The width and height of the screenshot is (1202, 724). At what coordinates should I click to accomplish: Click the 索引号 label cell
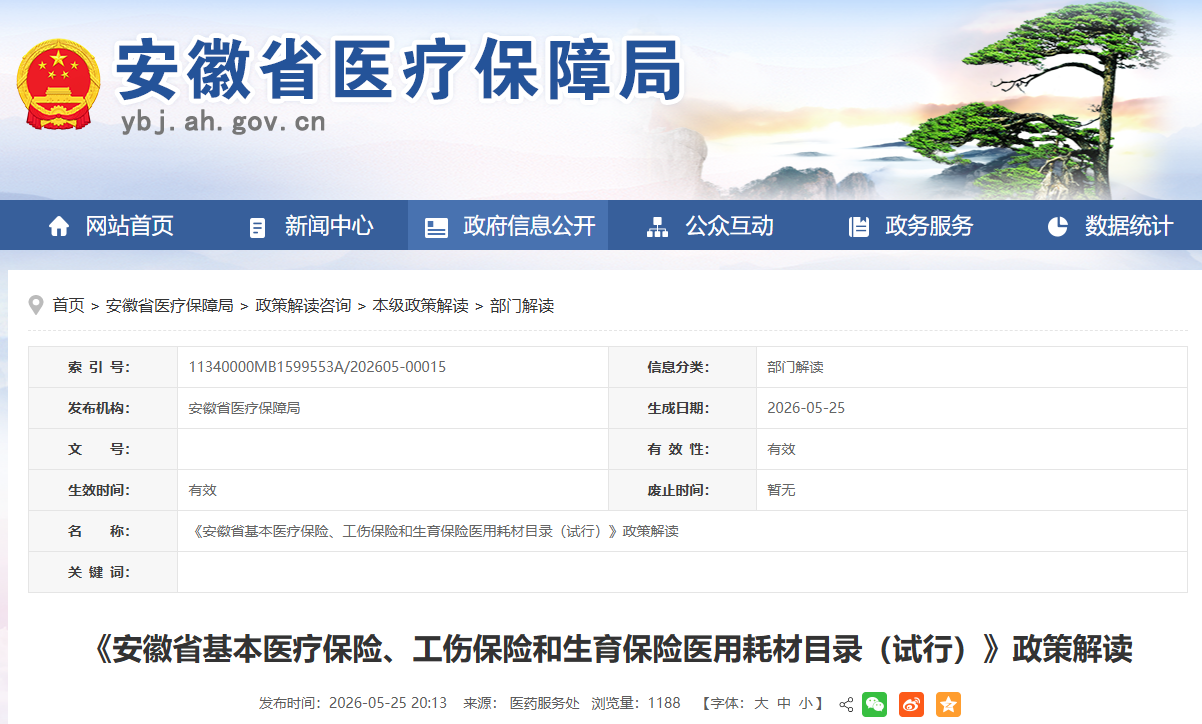click(x=103, y=367)
